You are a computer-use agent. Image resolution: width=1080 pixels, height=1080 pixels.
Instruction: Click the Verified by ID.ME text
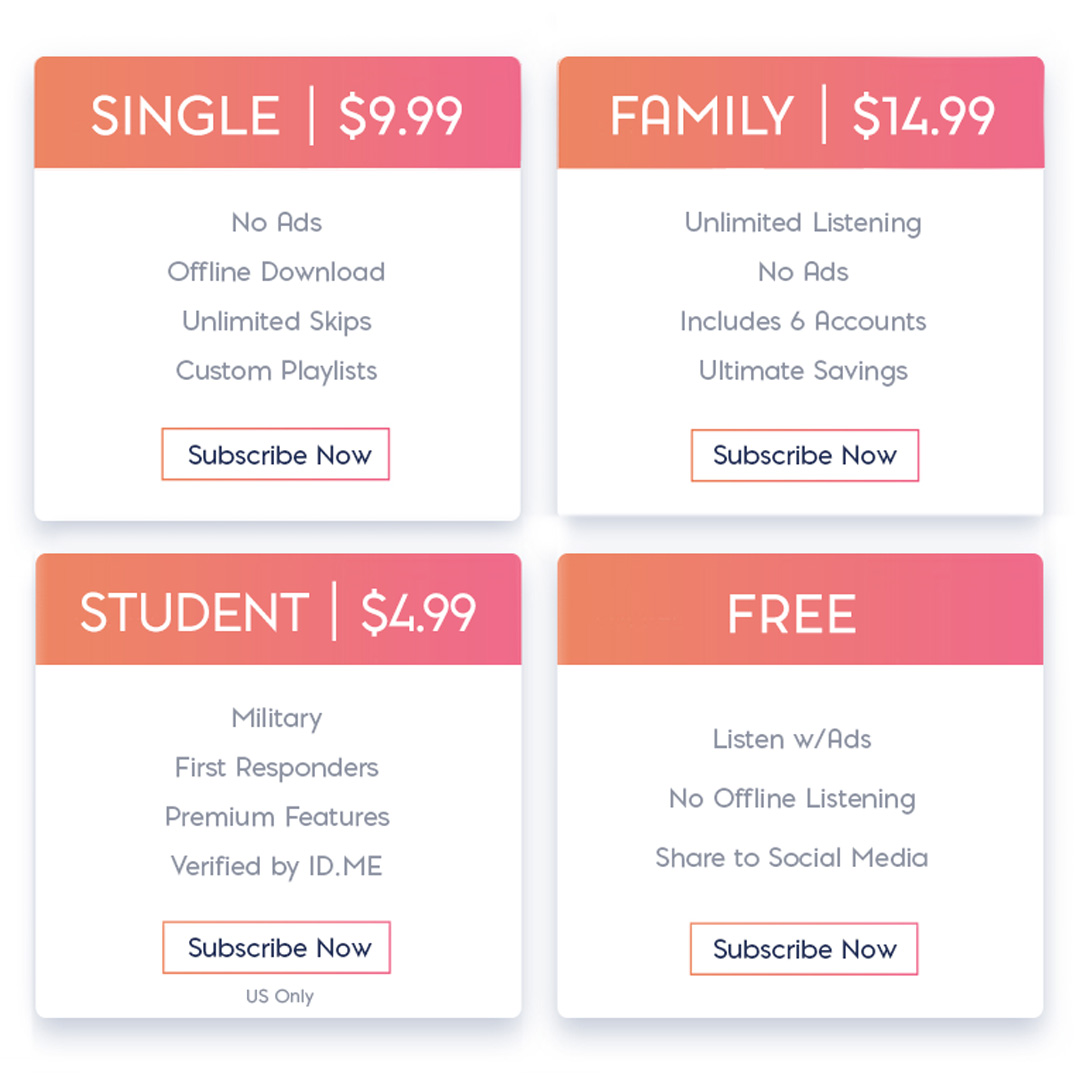(x=276, y=866)
